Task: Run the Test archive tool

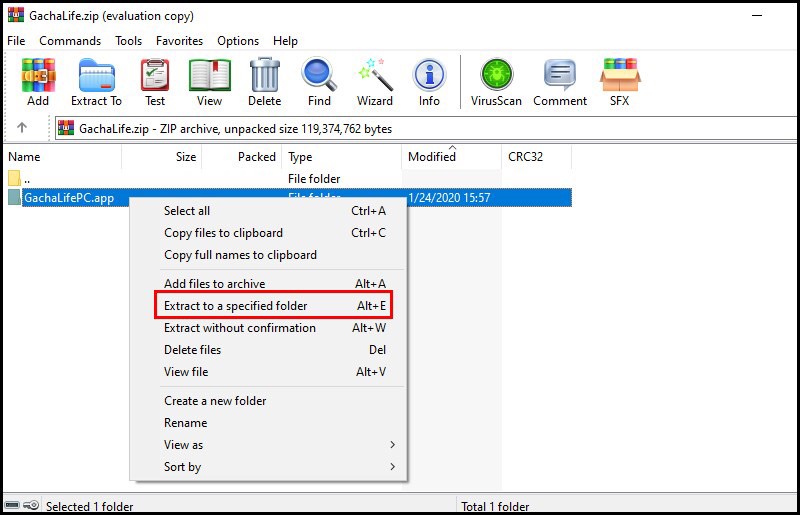Action: (x=155, y=82)
